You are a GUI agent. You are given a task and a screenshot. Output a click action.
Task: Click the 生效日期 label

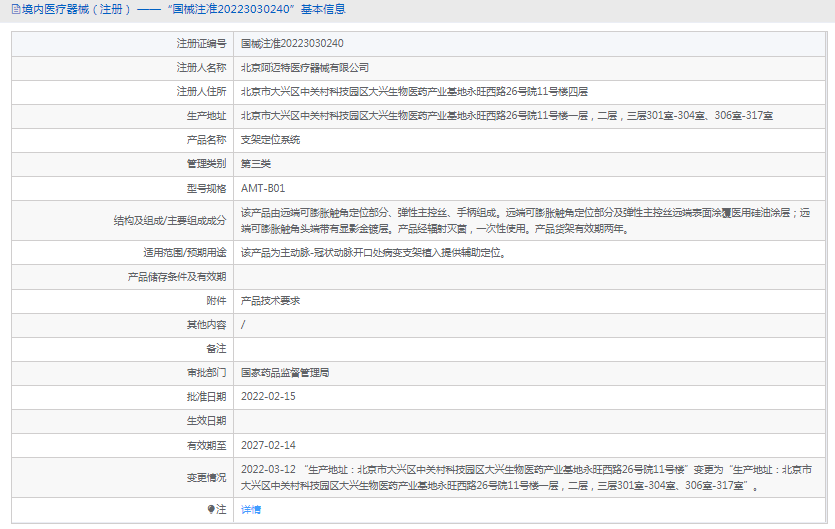pyautogui.click(x=206, y=421)
